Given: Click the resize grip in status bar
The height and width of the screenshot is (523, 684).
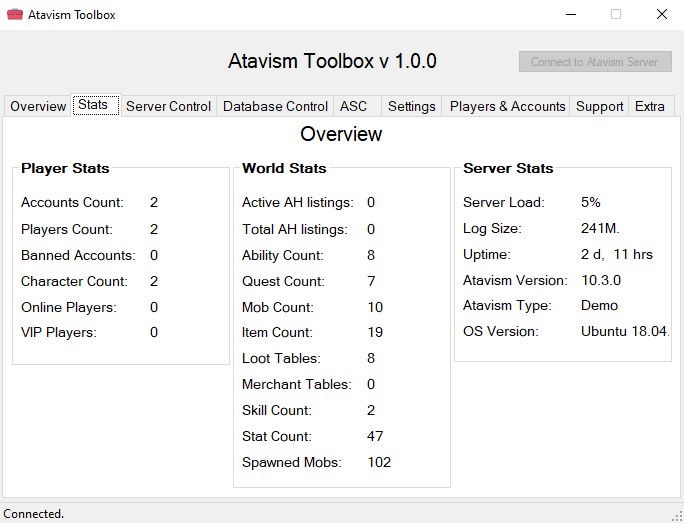Looking at the screenshot, I should pyautogui.click(x=677, y=516).
